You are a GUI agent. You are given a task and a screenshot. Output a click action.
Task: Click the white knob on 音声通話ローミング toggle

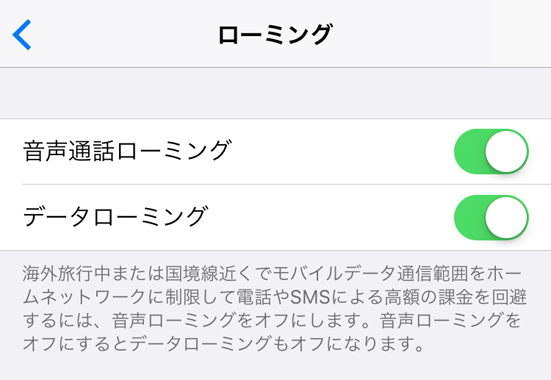point(506,152)
